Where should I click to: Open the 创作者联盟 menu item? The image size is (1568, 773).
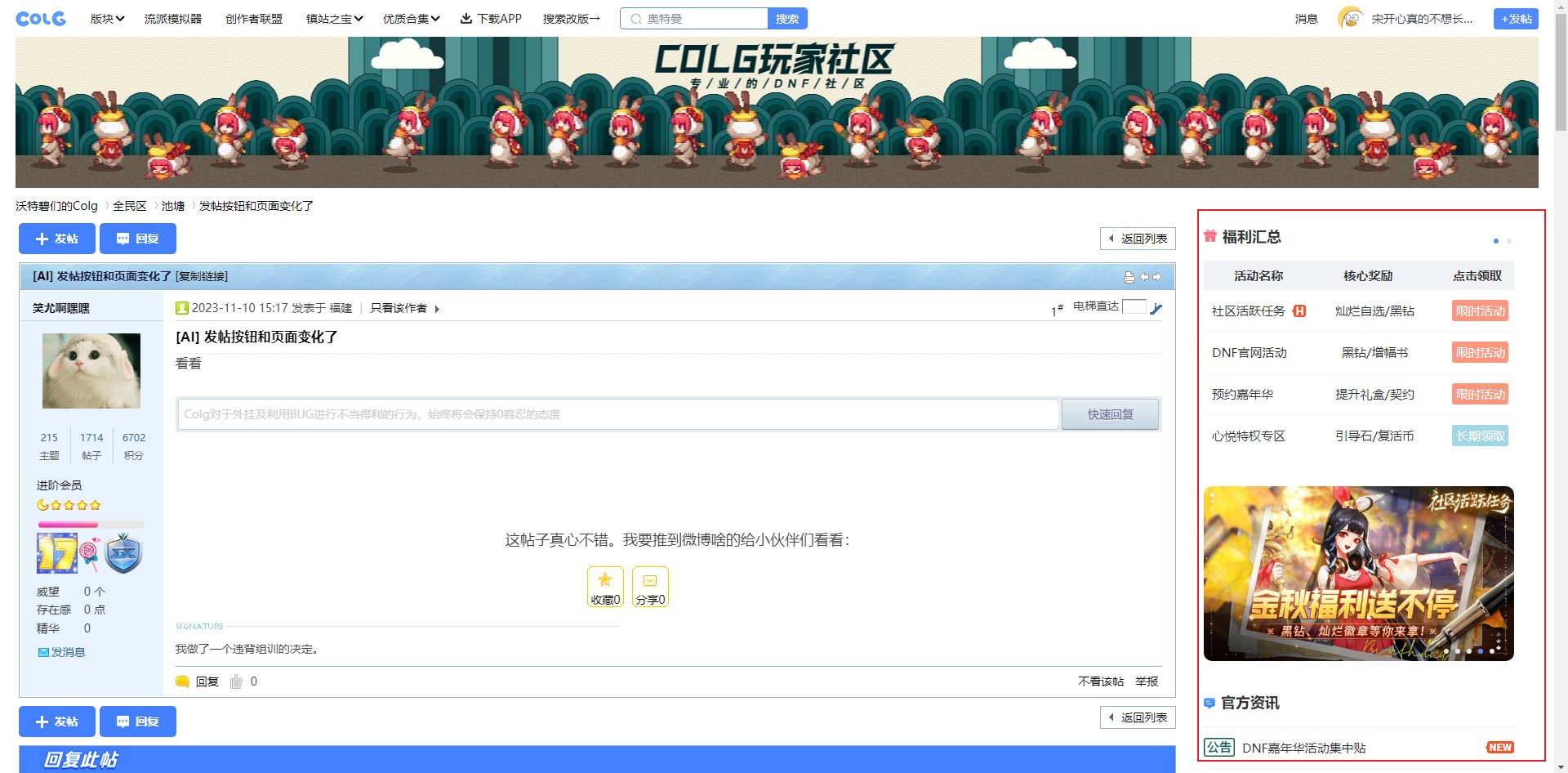[x=254, y=18]
